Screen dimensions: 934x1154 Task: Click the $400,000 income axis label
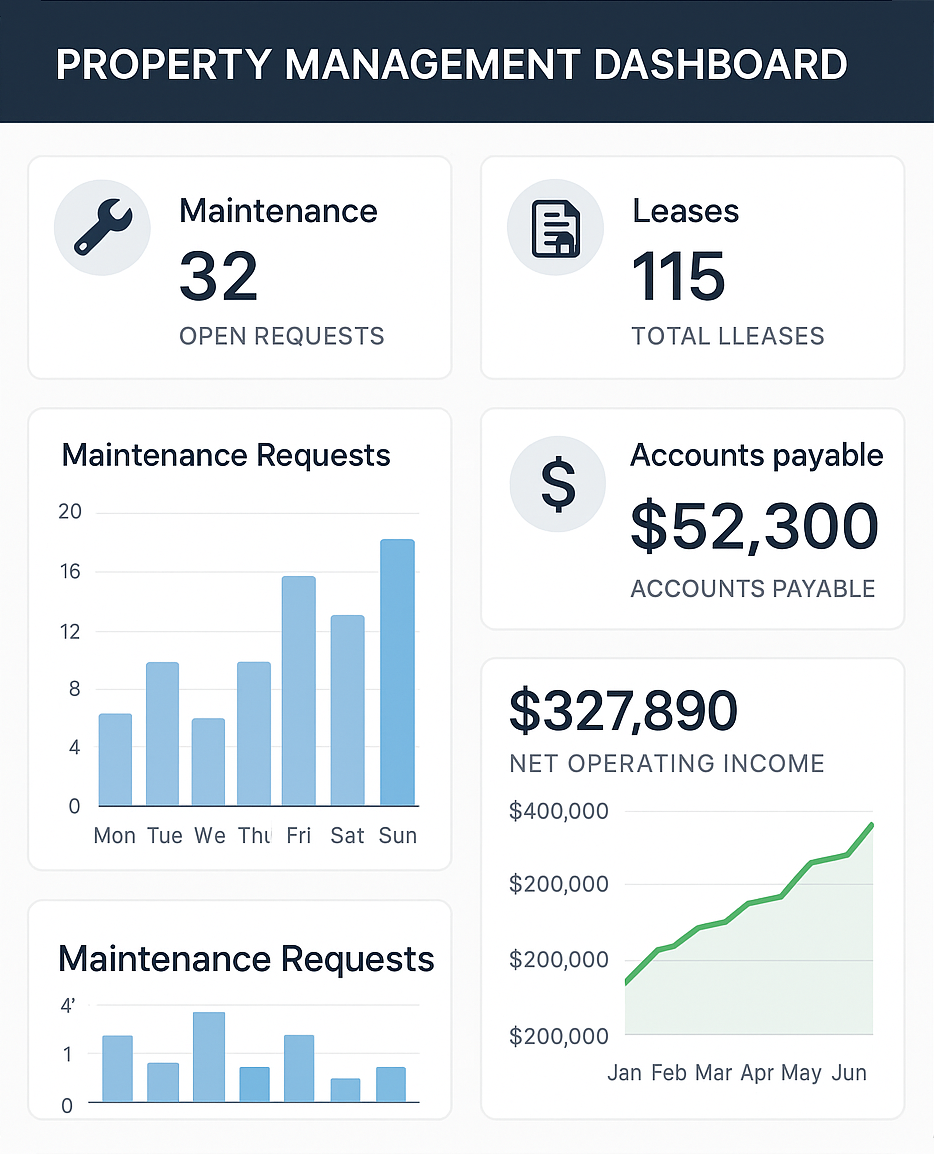click(559, 811)
